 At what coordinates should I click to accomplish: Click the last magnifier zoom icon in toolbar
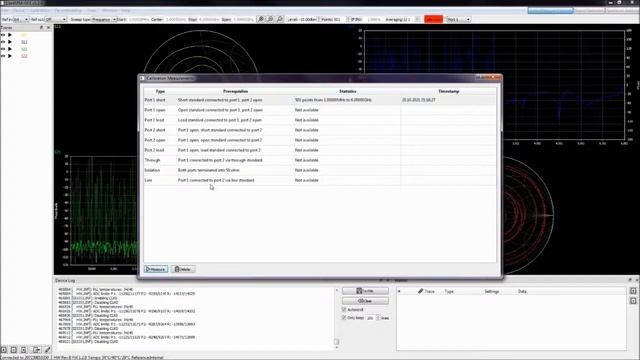(x=280, y=19)
